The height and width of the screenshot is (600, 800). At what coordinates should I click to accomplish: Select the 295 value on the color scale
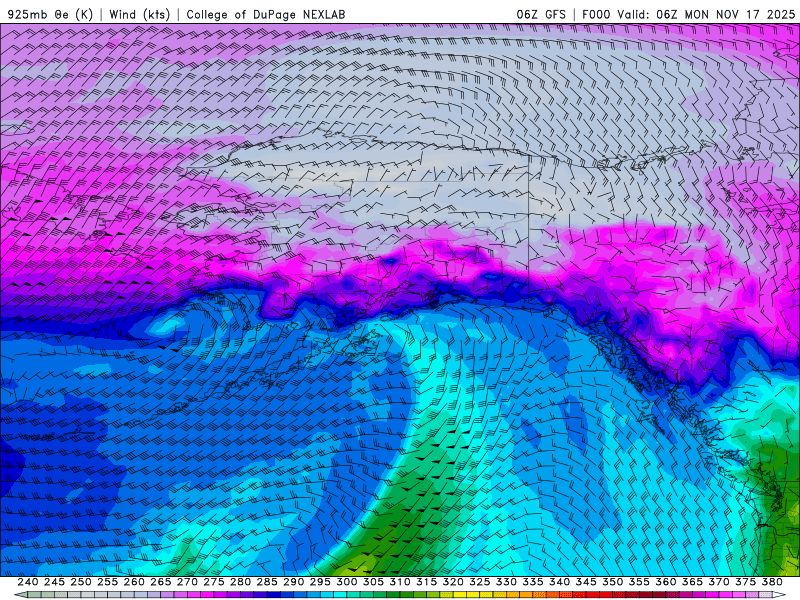(x=320, y=582)
